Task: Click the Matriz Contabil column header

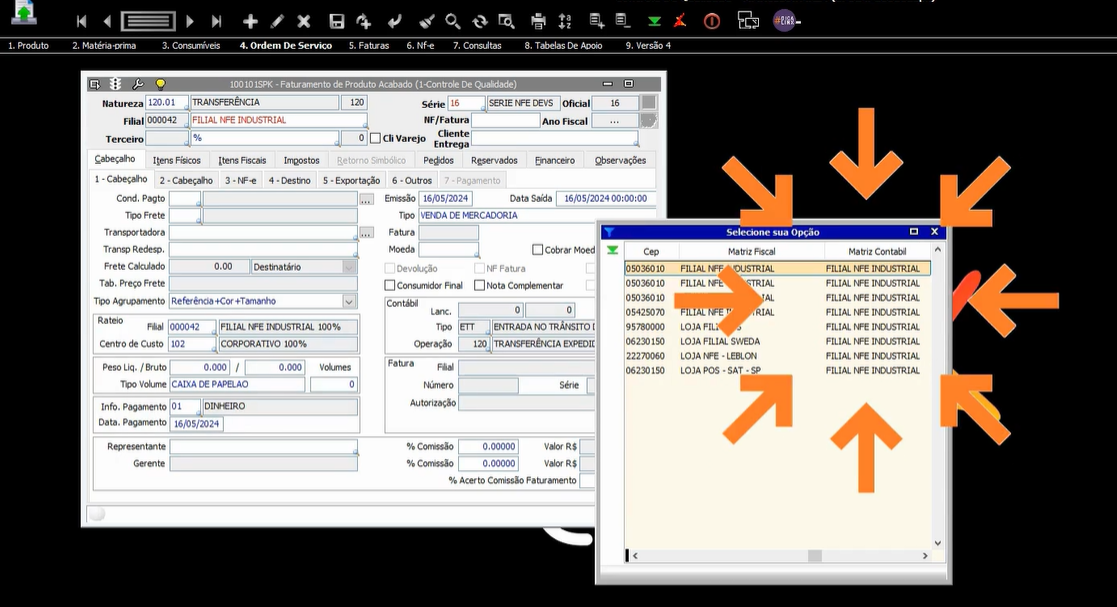Action: coord(877,252)
